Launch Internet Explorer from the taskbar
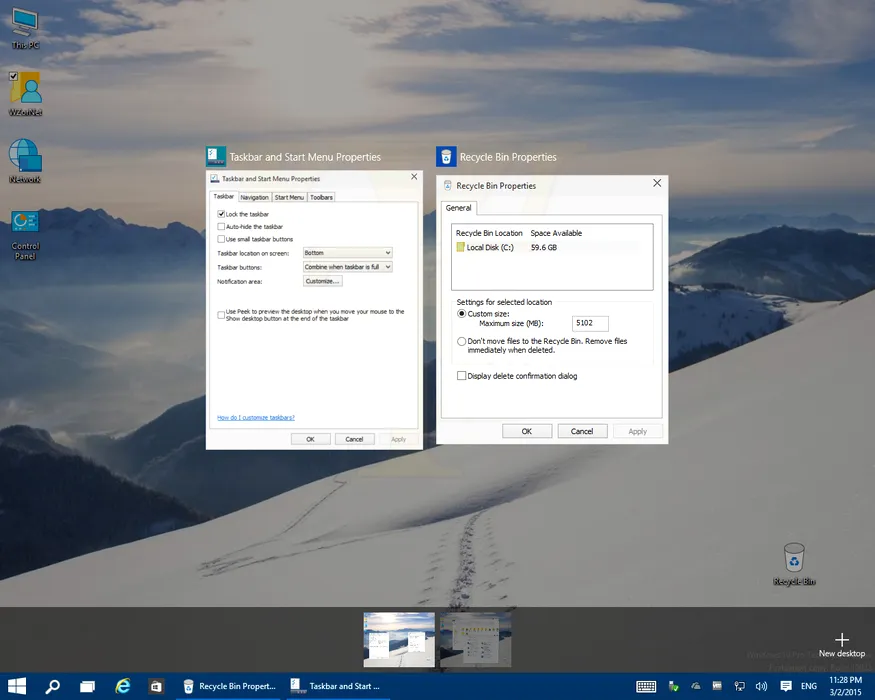The height and width of the screenshot is (700, 875). [x=123, y=686]
